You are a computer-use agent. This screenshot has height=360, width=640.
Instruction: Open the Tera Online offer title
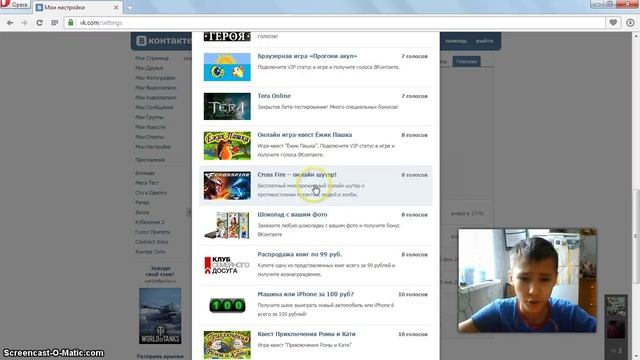click(274, 96)
